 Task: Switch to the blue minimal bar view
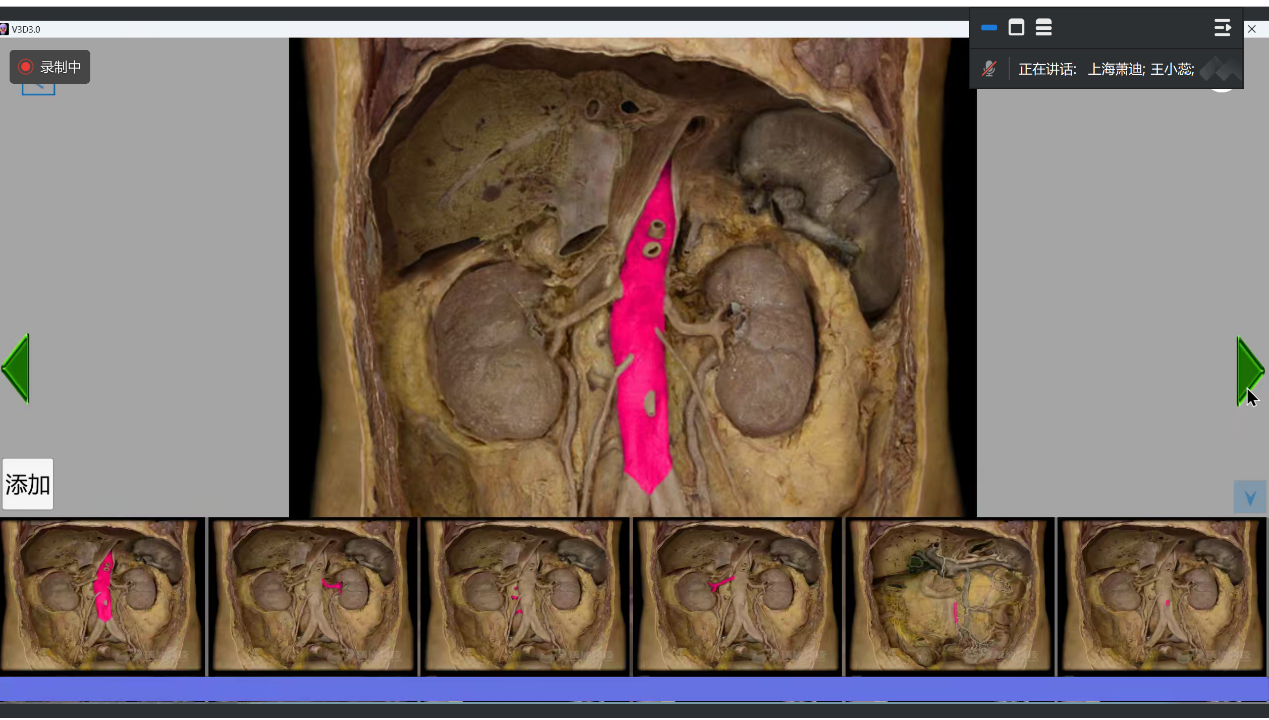click(989, 28)
